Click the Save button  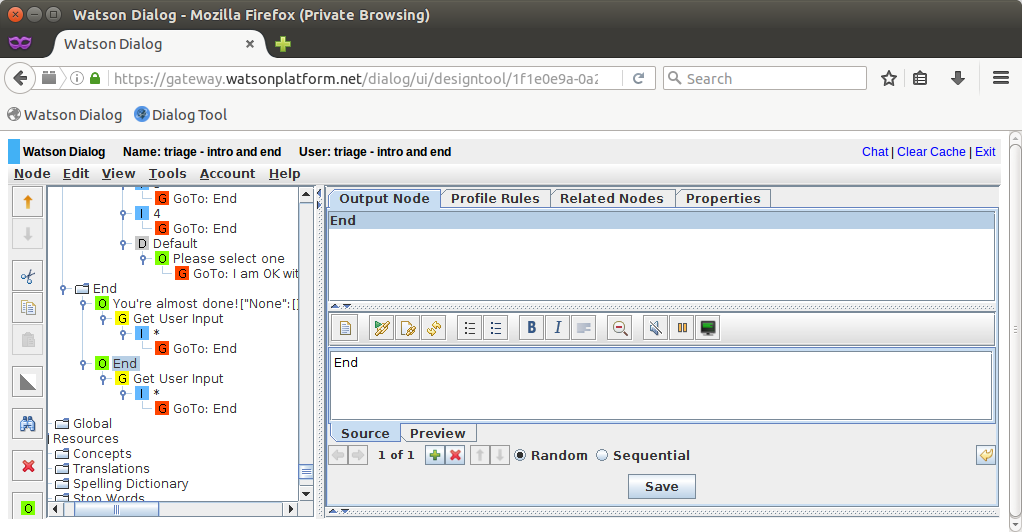[662, 487]
